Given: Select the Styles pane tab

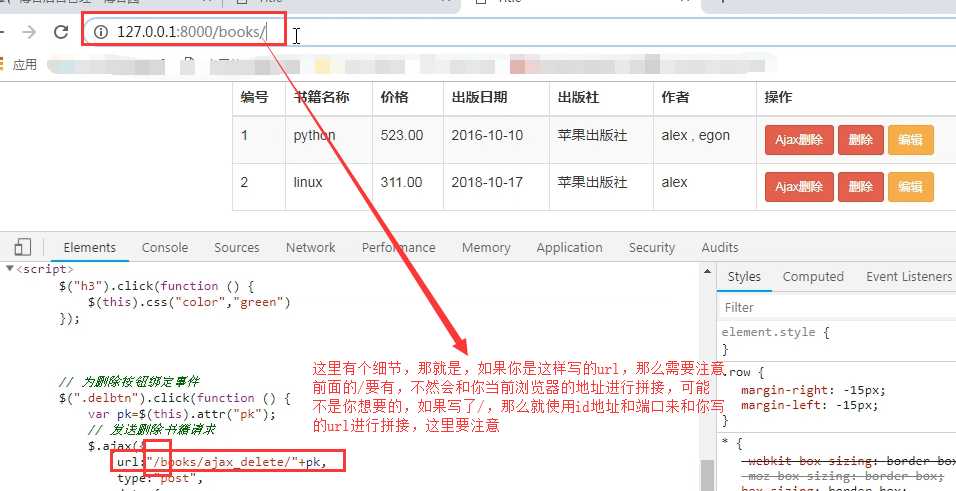Looking at the screenshot, I should 744,277.
